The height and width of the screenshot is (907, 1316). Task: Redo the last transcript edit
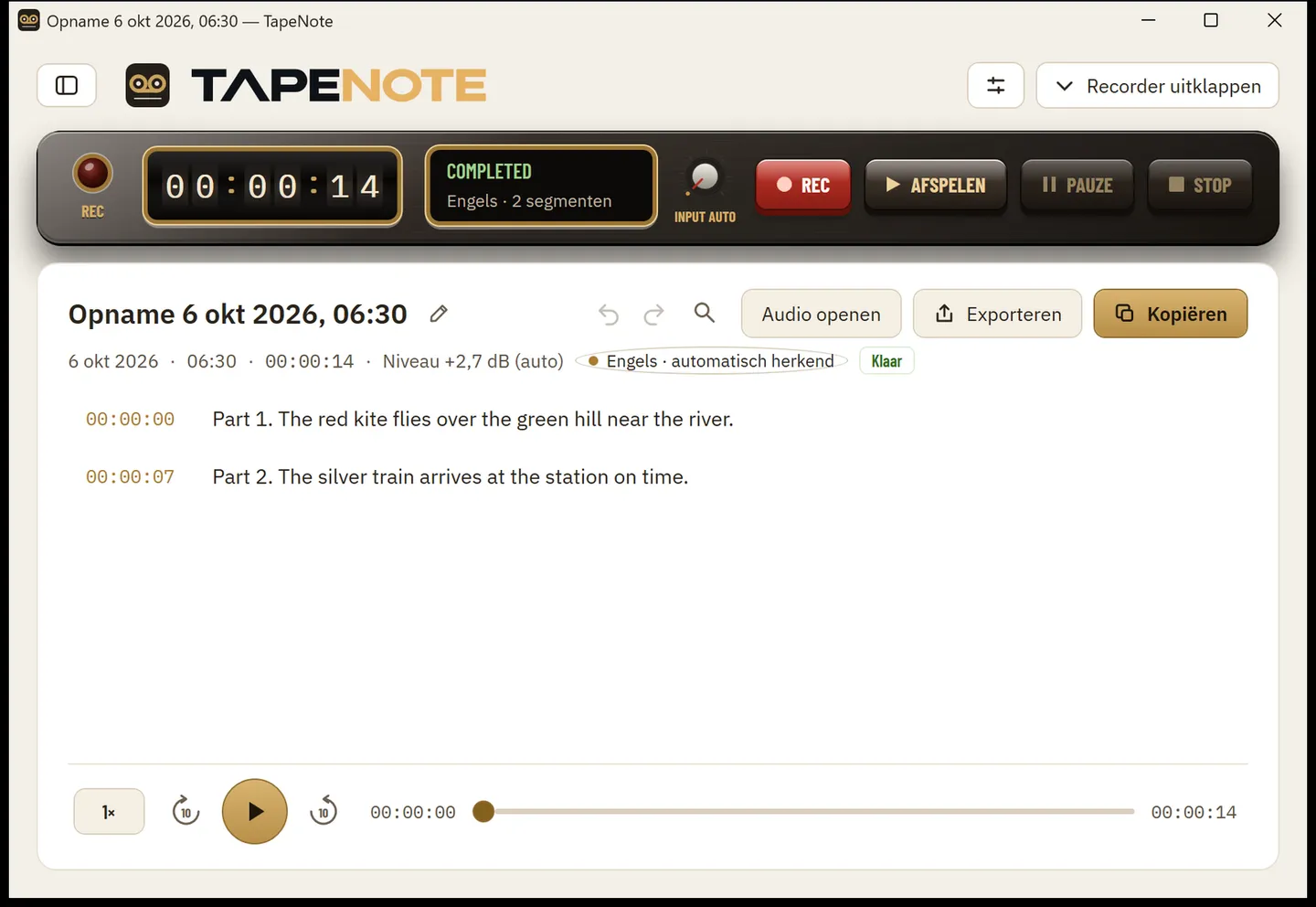[x=653, y=315]
